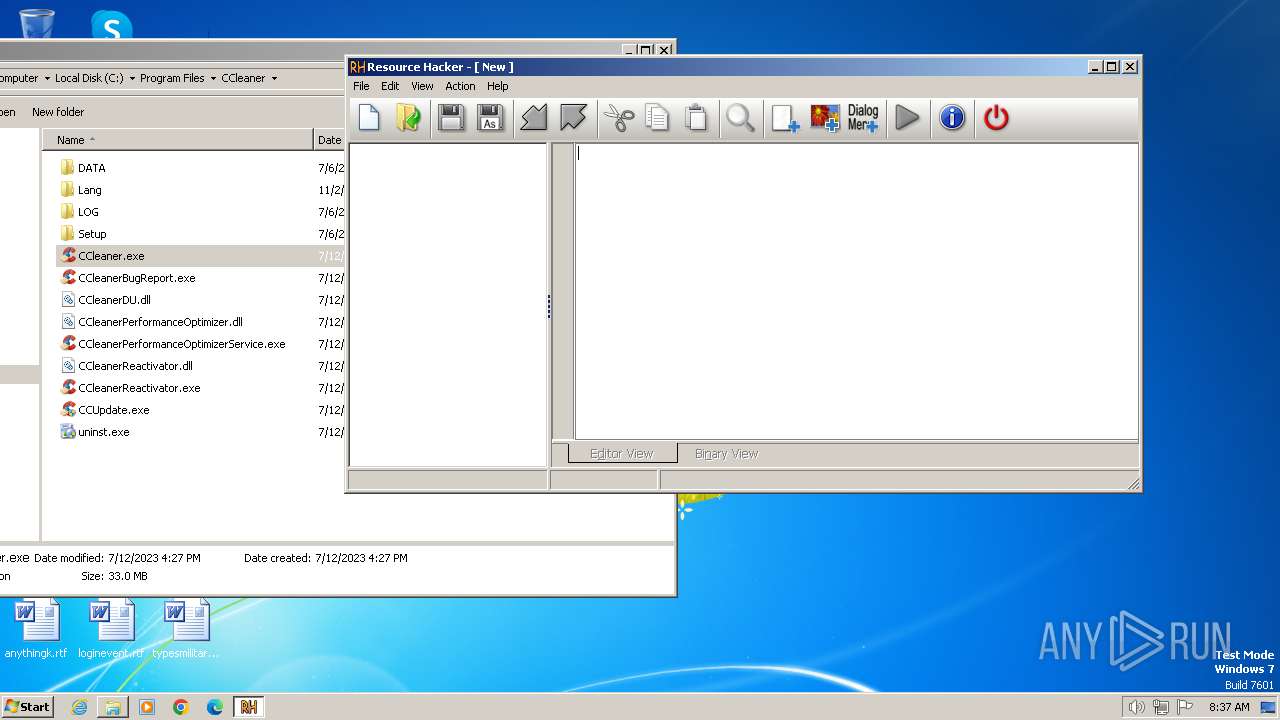Click the Save As toolbar icon
Screen dimensions: 1280x720
click(x=490, y=118)
